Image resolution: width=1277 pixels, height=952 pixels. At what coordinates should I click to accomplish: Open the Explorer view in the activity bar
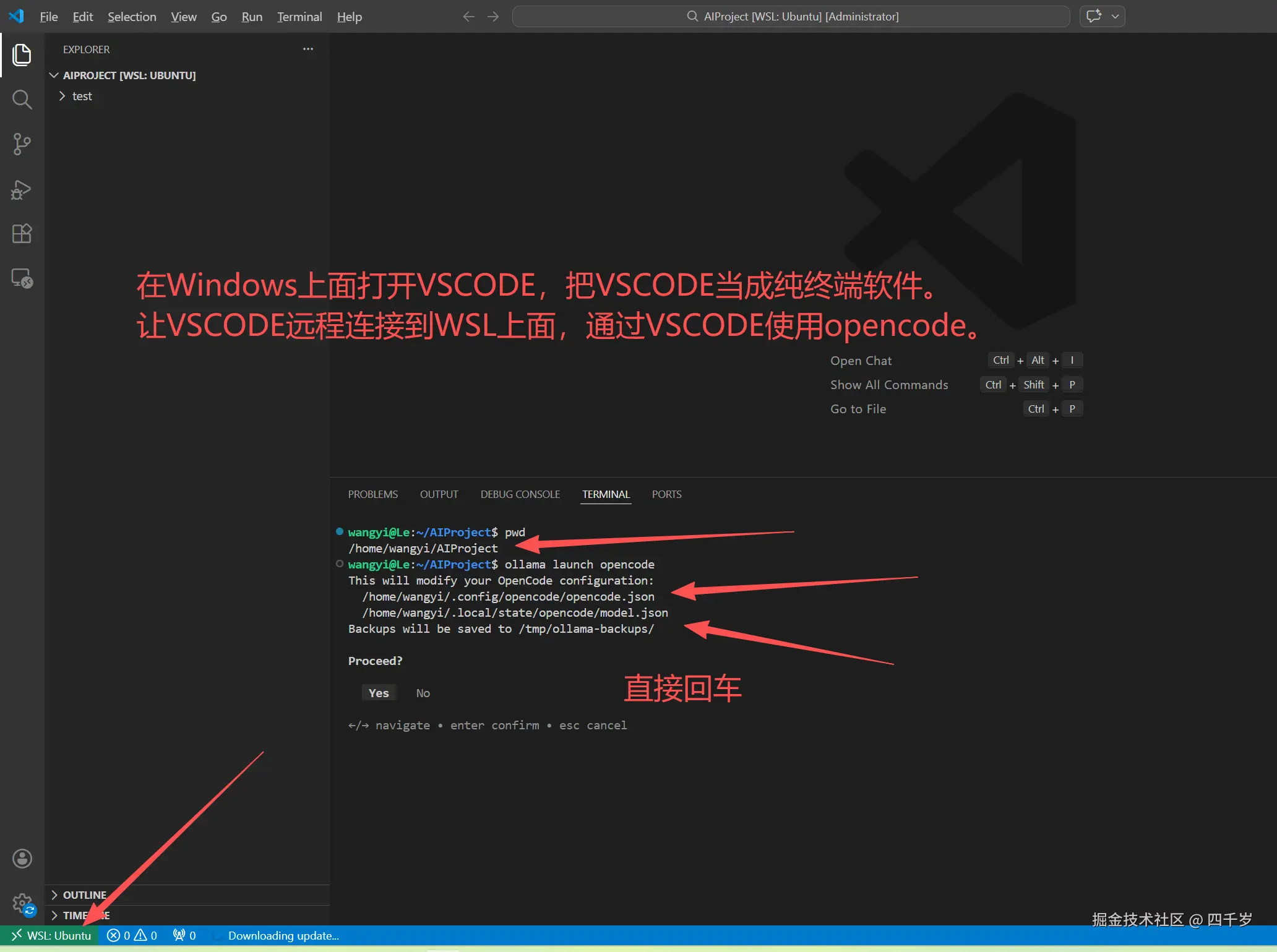22,55
